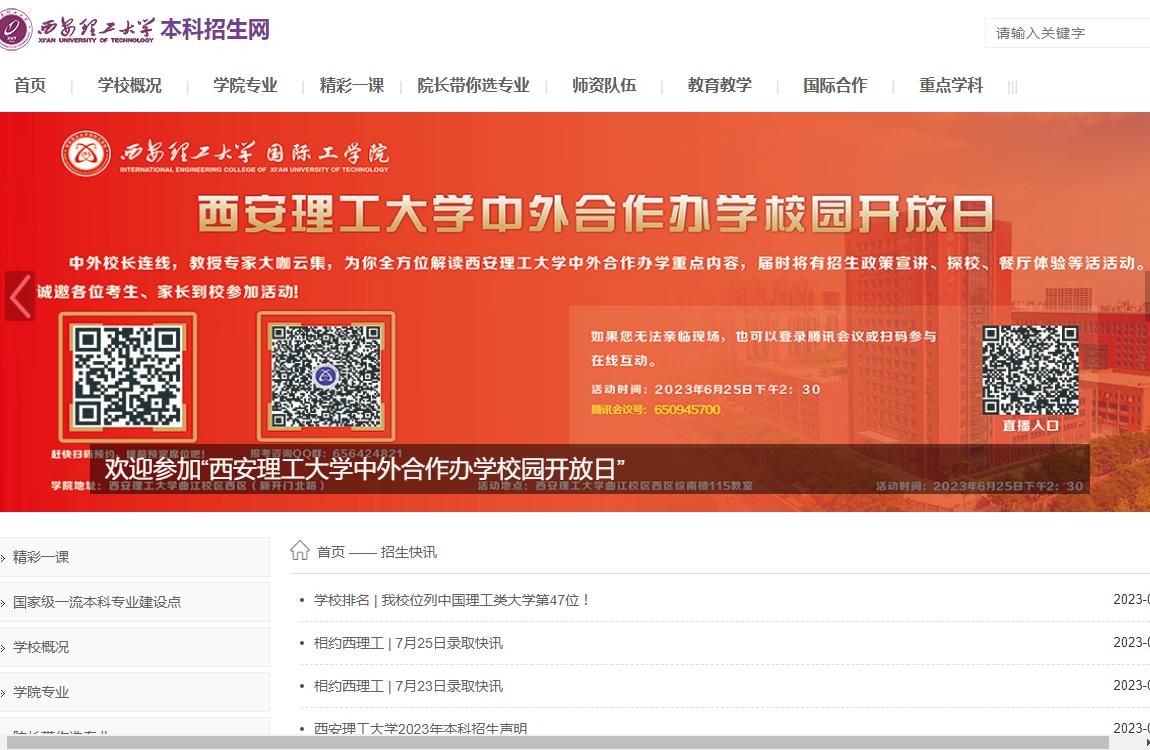The image size is (1150, 750).
Task: Click the QQ group QR code in banner
Action: coord(326,376)
